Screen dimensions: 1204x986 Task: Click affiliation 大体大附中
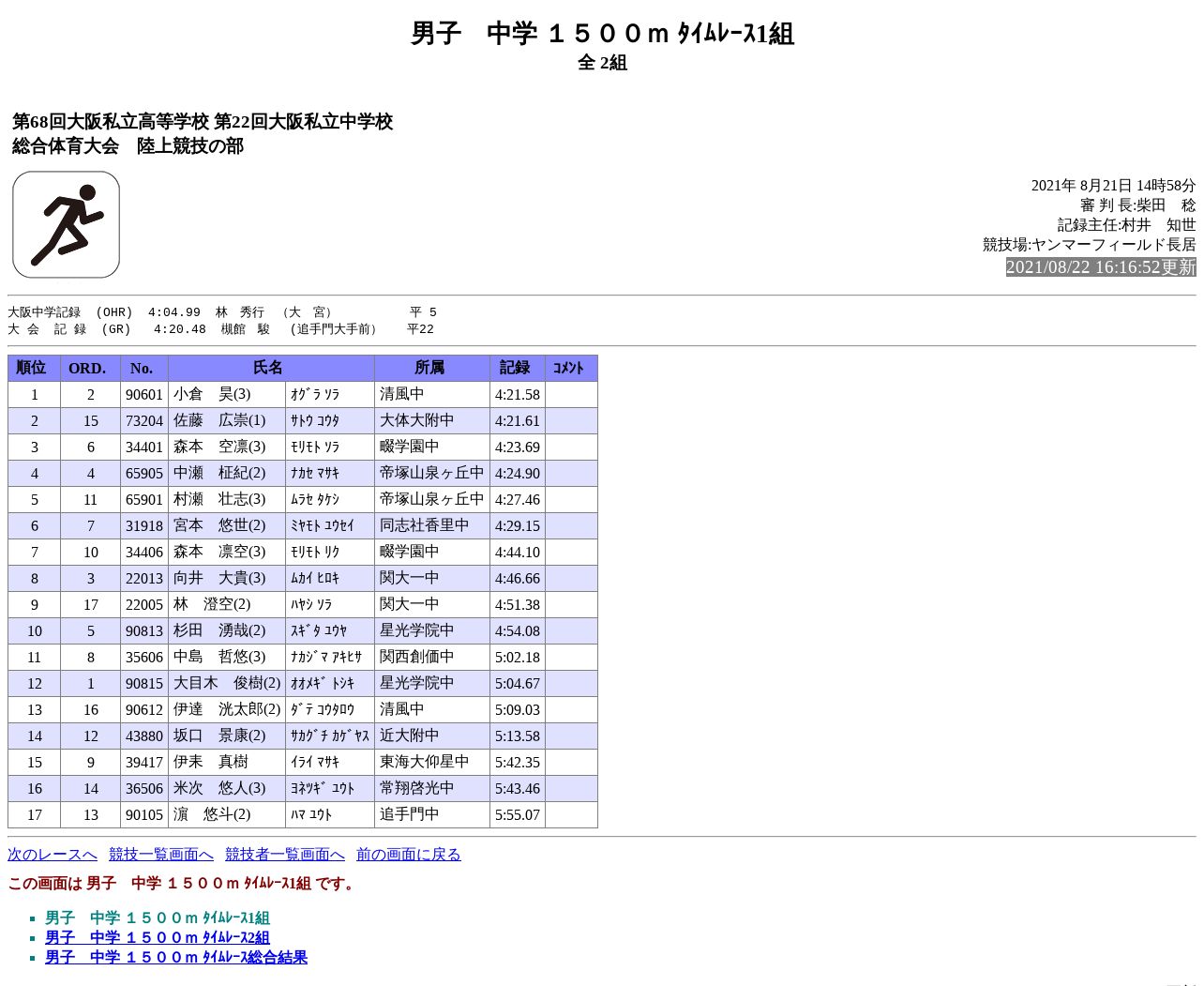click(417, 421)
